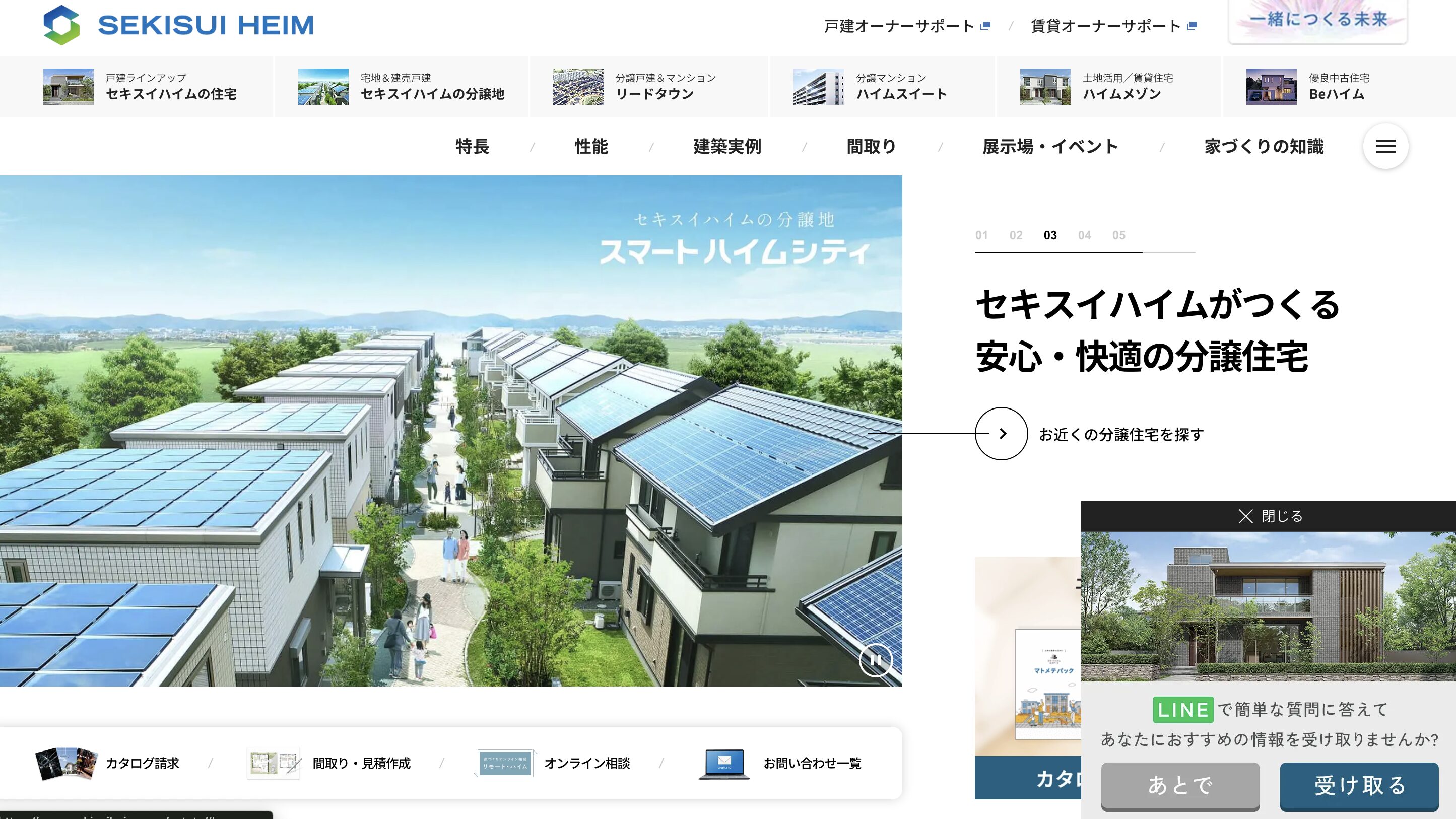The width and height of the screenshot is (1456, 819).
Task: Click the house photo in LINE popup
Action: 1269,606
